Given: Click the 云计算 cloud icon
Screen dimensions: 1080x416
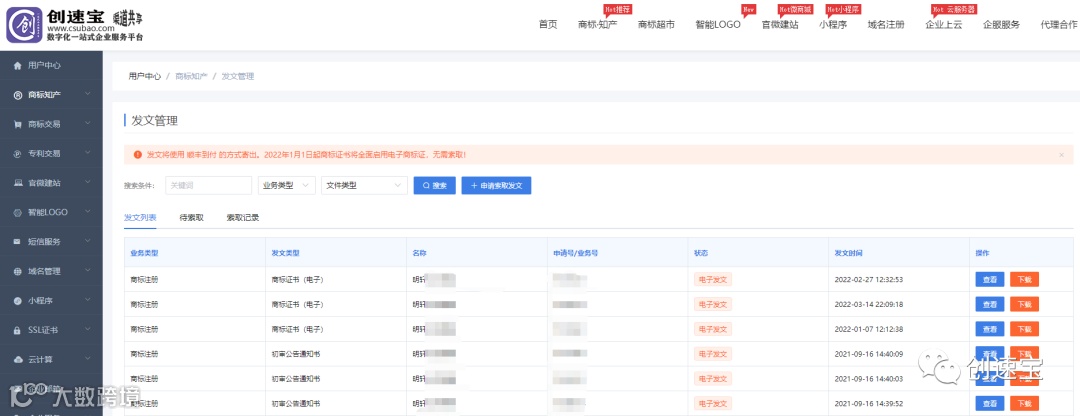Looking at the screenshot, I should tap(18, 360).
